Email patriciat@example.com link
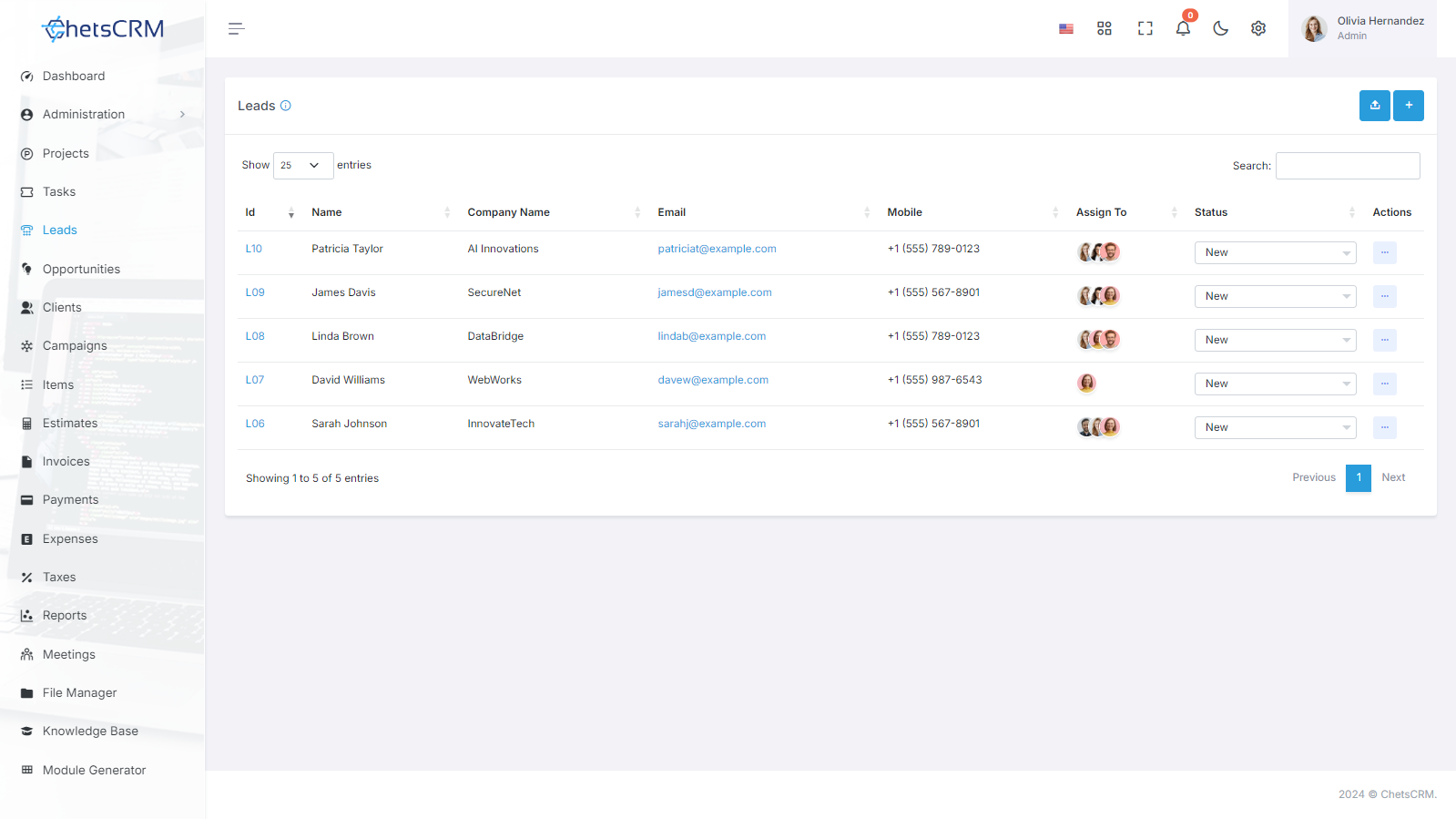Screen dimensions: 1456x819 pos(718,249)
